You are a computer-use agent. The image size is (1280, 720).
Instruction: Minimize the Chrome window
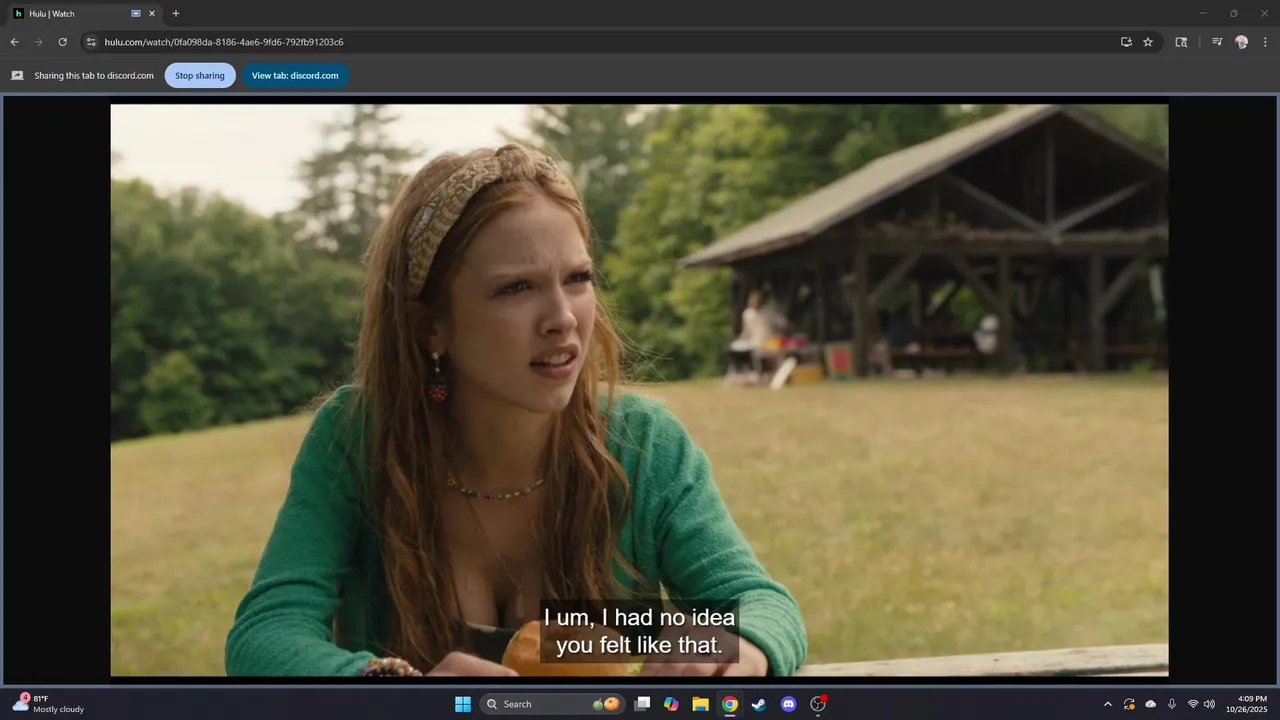(1203, 13)
